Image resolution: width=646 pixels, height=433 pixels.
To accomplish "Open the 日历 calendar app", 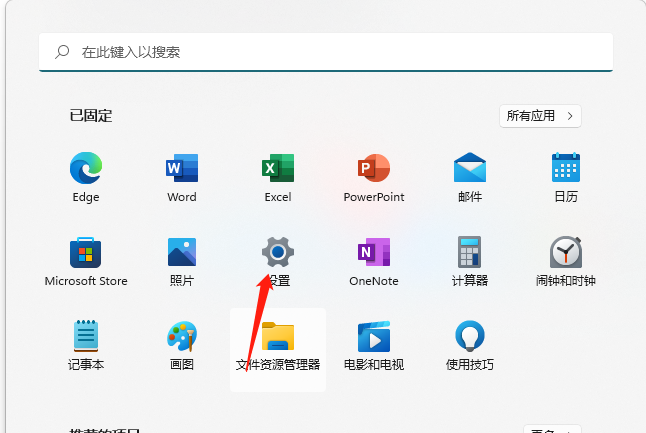I will pyautogui.click(x=566, y=167).
